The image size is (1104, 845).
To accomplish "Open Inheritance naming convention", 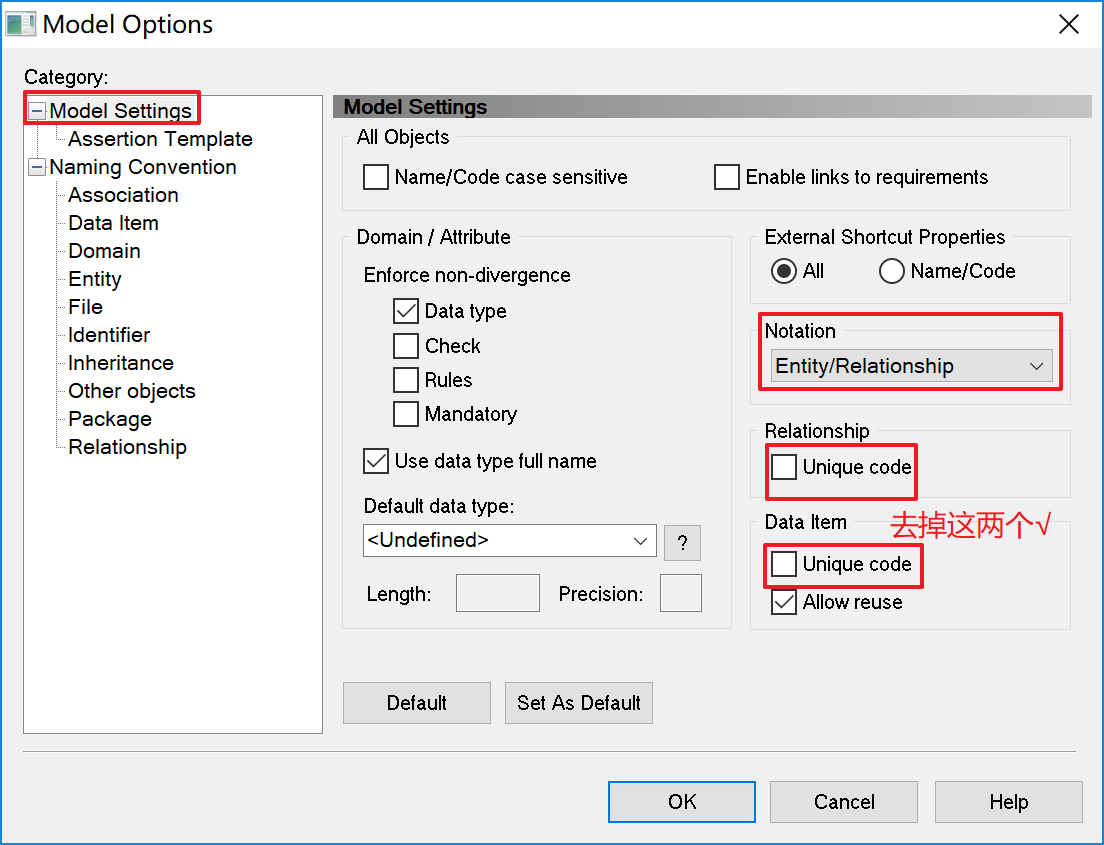I will click(x=121, y=363).
